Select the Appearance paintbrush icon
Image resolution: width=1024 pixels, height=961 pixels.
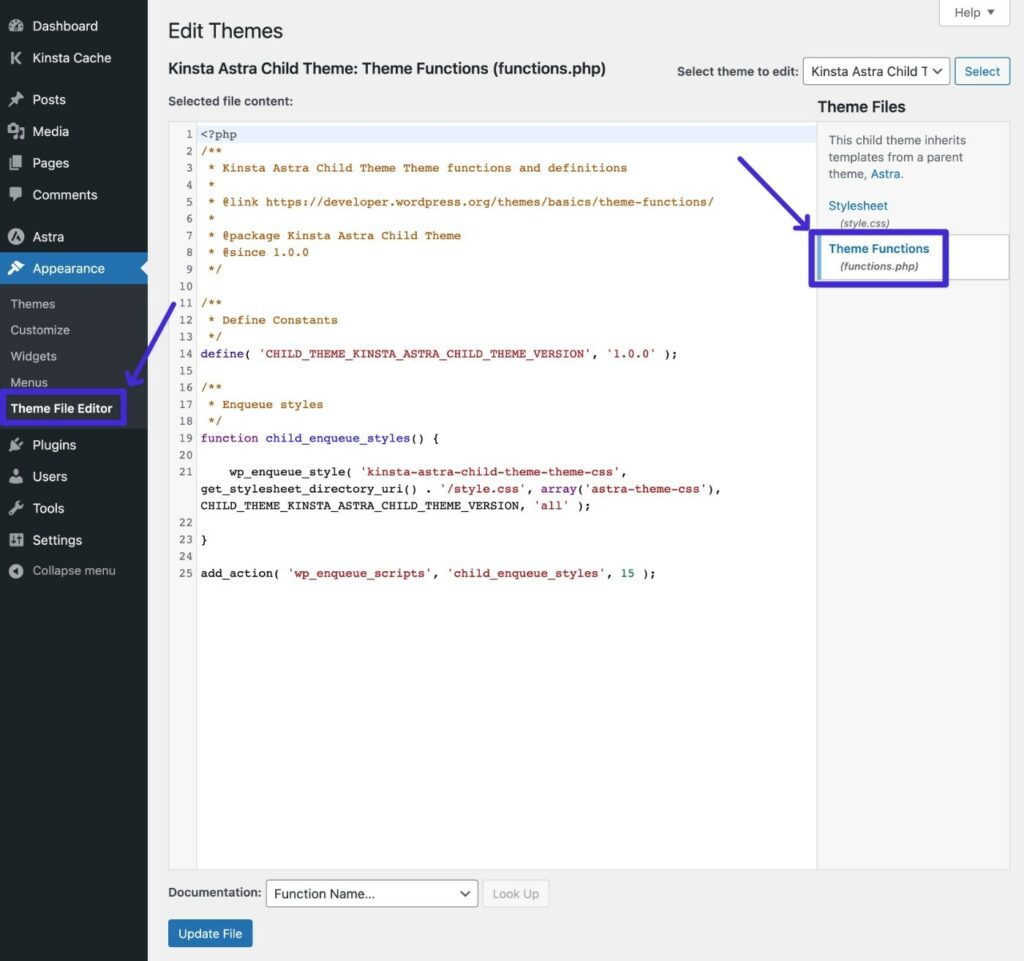click(x=17, y=268)
